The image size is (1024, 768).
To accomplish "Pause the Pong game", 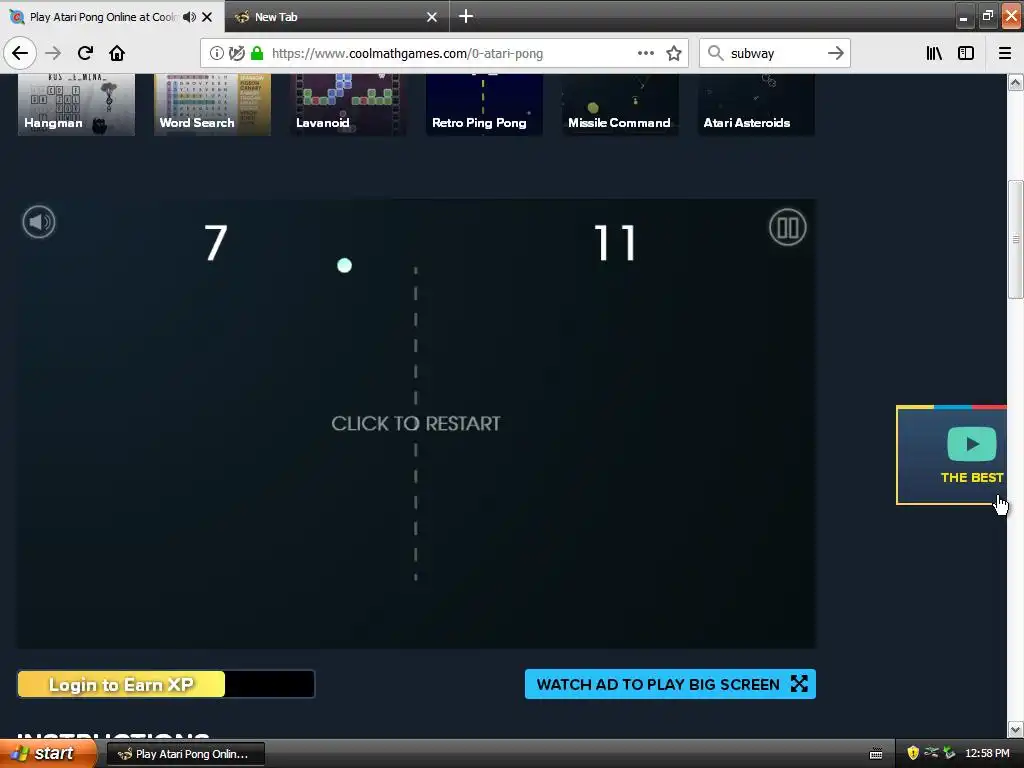I will coord(787,227).
